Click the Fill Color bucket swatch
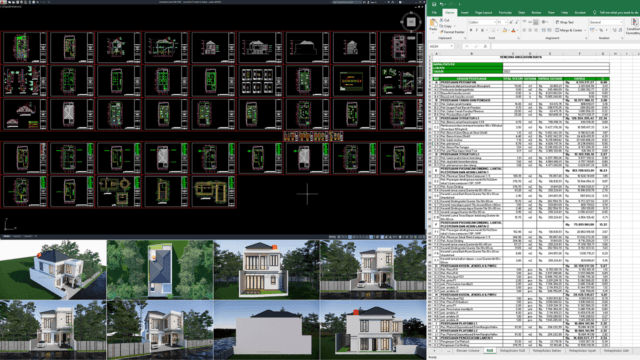Screen dimensions: 640x360 coord(504,30)
